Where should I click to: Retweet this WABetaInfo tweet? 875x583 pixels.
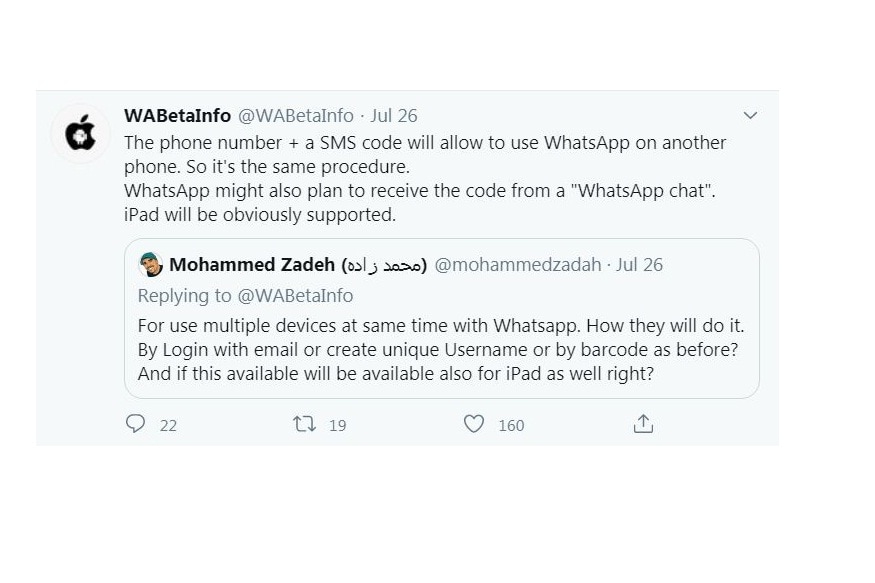click(305, 424)
